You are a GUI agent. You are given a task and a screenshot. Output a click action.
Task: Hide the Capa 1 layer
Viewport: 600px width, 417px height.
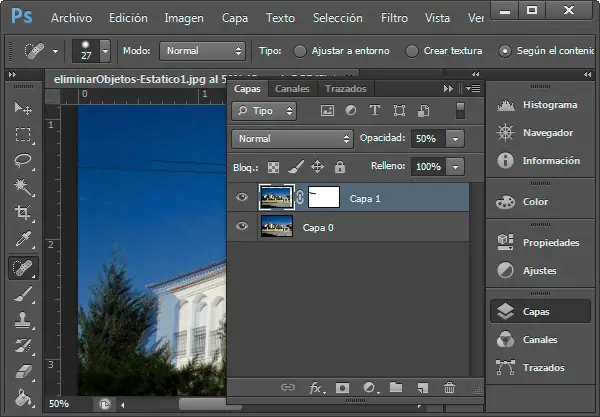click(x=241, y=198)
